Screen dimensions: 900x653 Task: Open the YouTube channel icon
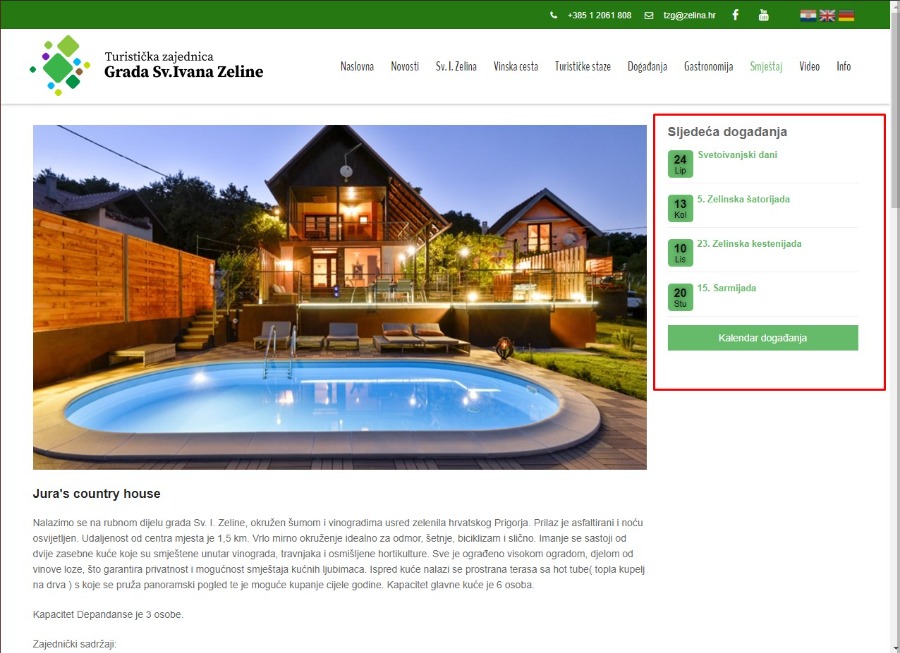pos(763,15)
